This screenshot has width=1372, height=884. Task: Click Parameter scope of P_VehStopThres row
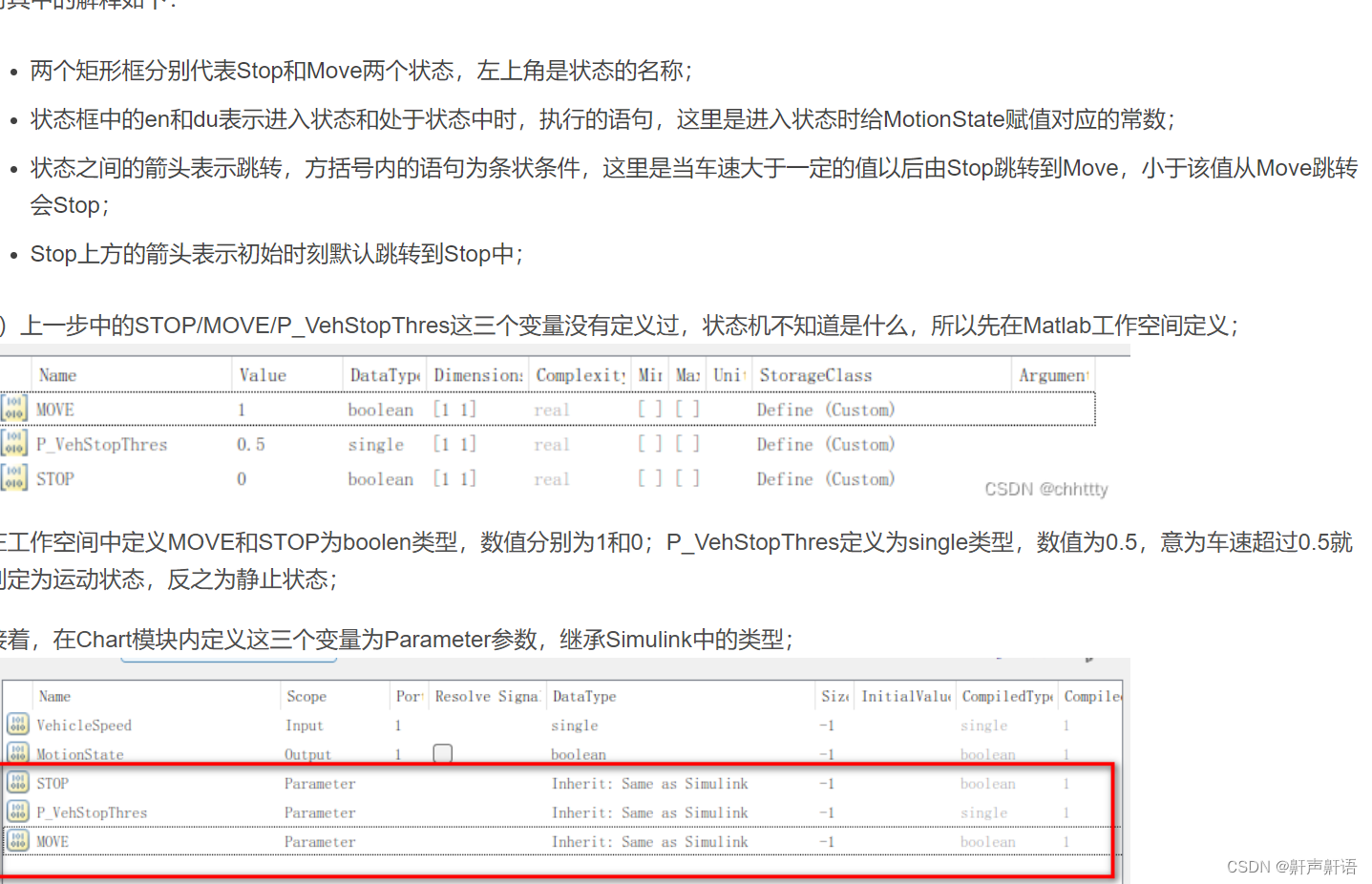pos(320,812)
